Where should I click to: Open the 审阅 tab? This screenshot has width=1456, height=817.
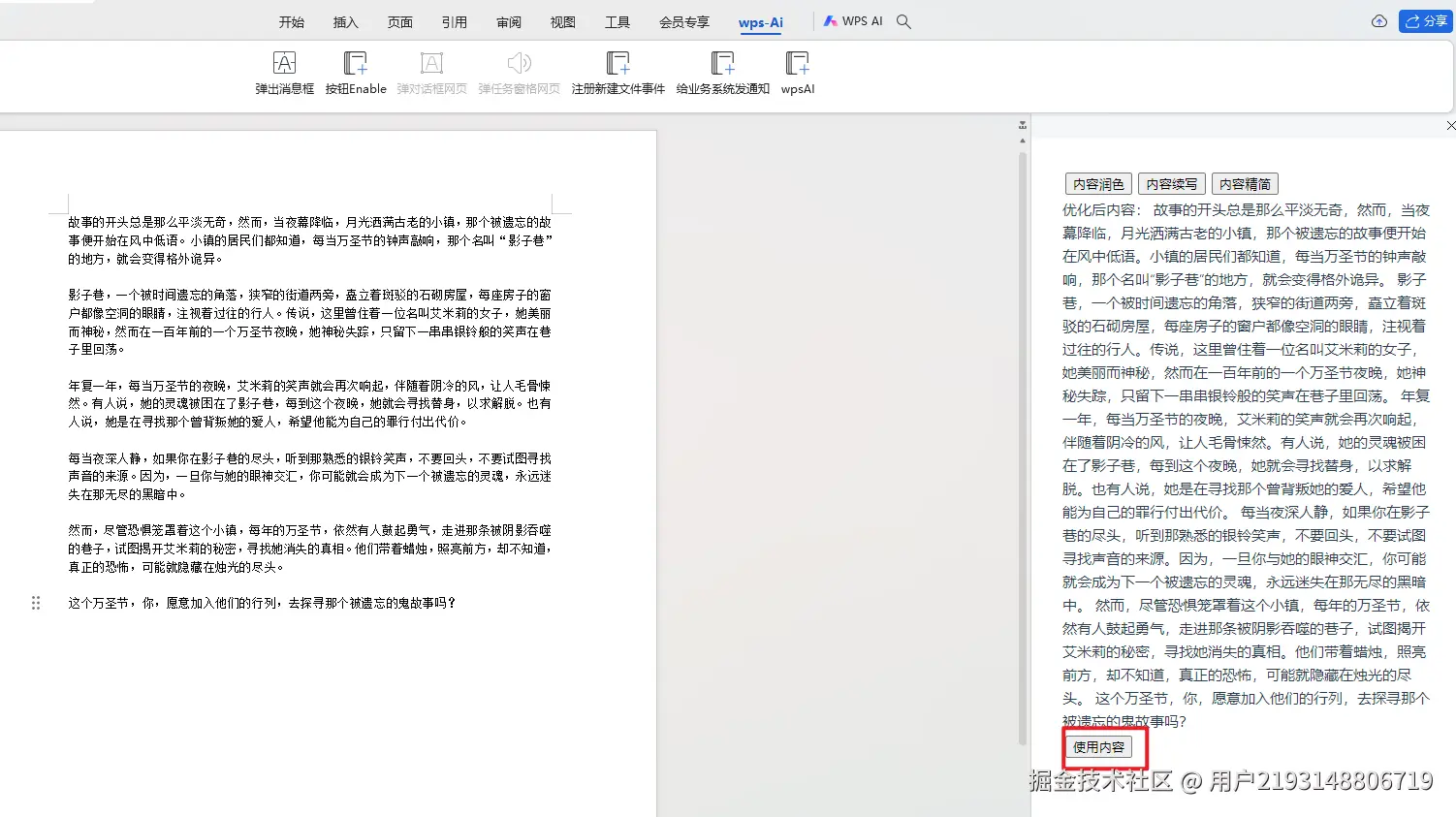click(509, 22)
